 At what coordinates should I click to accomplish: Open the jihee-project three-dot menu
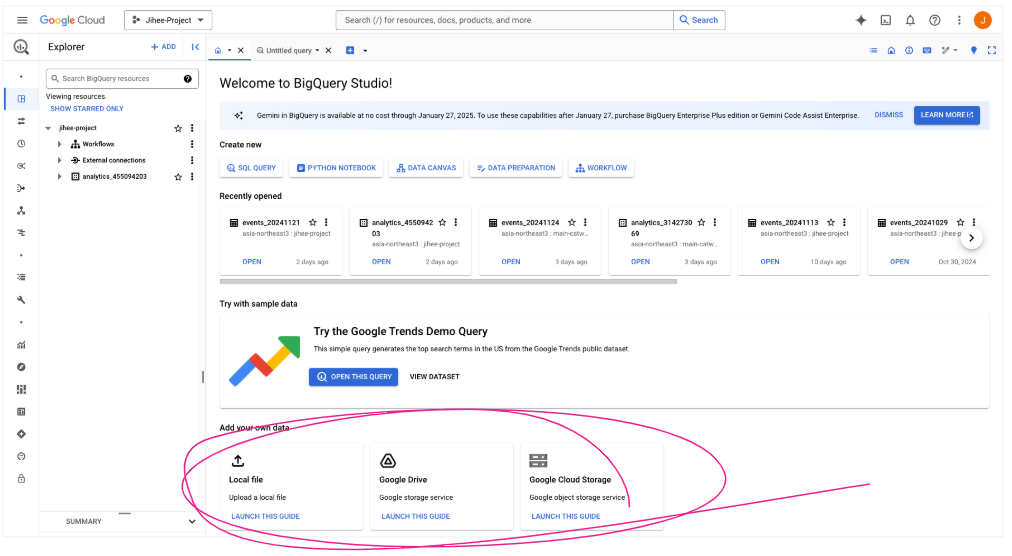[x=192, y=129]
